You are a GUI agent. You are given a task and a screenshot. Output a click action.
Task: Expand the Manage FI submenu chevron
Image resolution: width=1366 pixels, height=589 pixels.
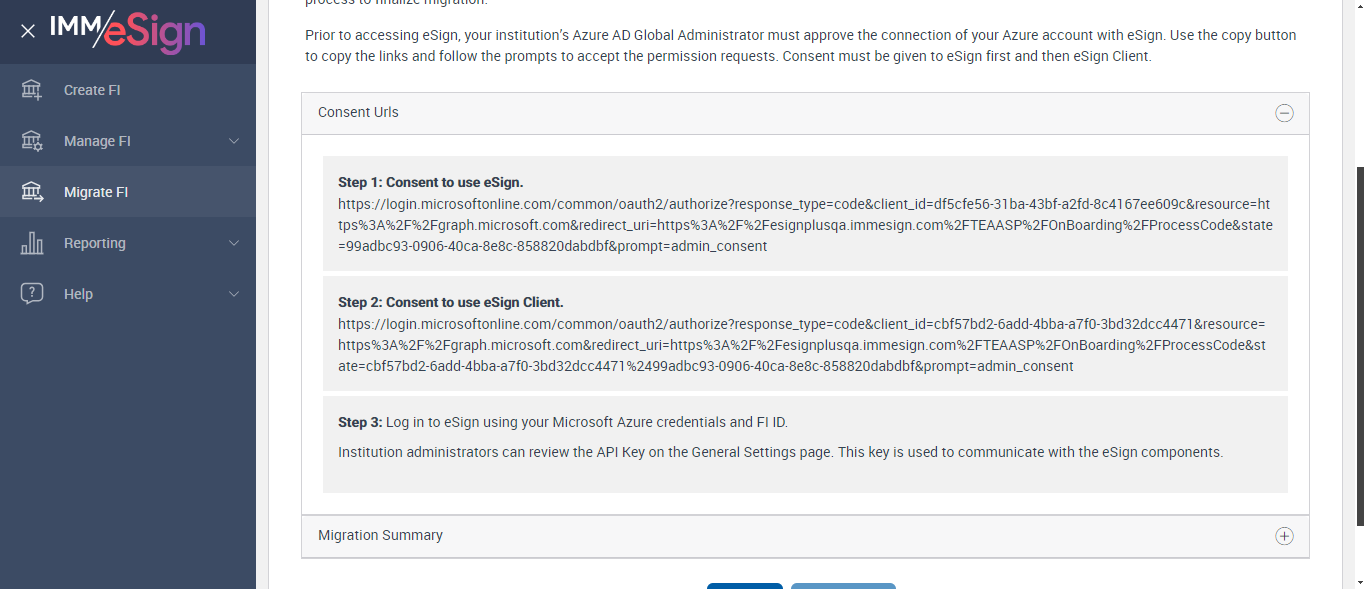234,141
